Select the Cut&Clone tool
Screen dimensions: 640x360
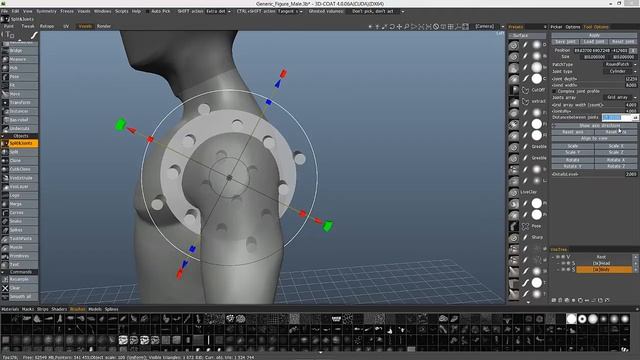click(20, 169)
